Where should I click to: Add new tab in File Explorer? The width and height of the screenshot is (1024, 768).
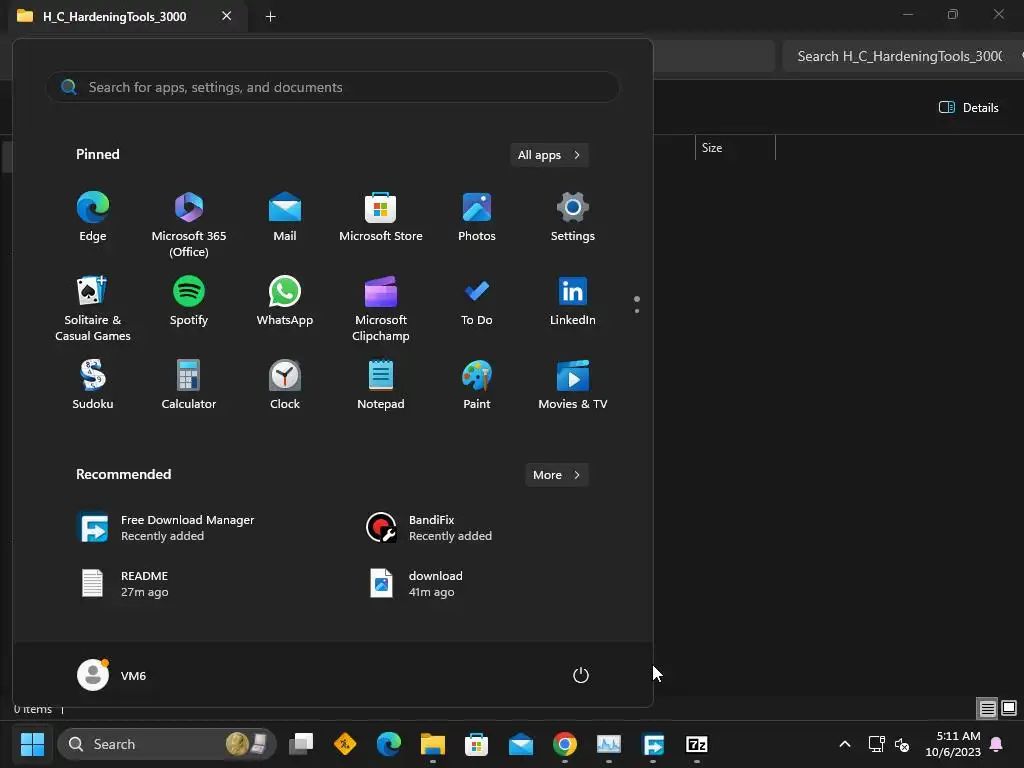pyautogui.click(x=270, y=16)
